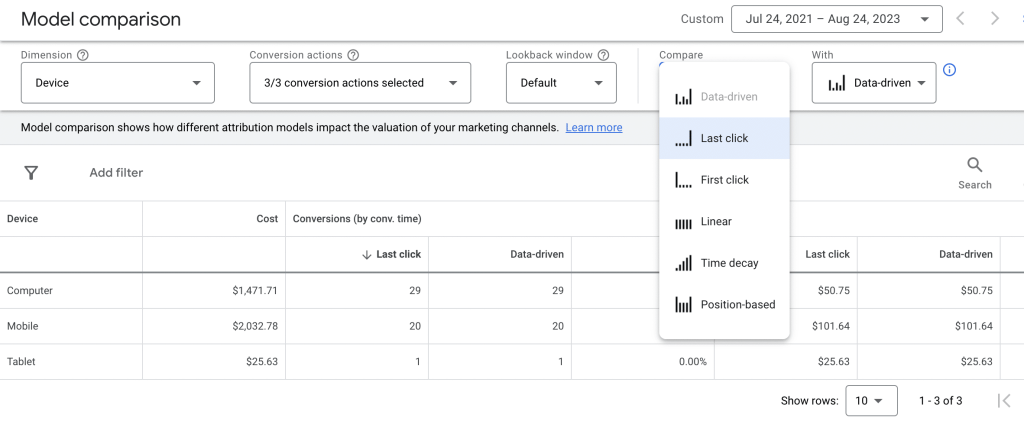Open the date range picker
The image size is (1024, 421).
(x=836, y=19)
